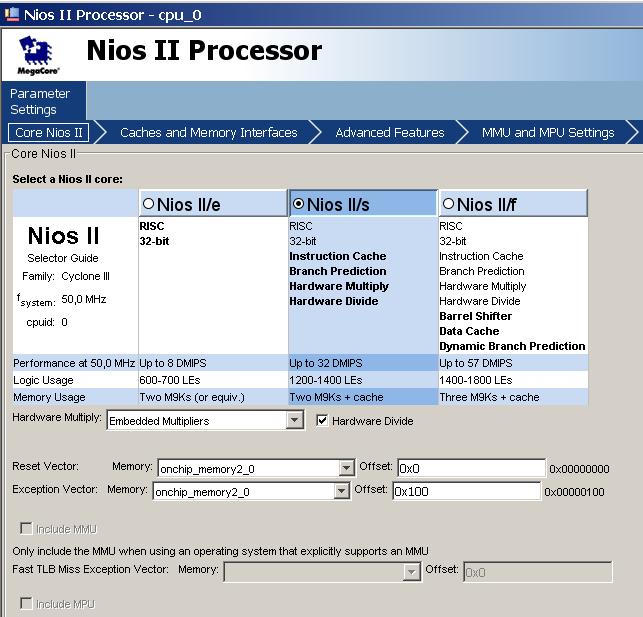This screenshot has width=643, height=617.
Task: Click the disabled Include MPU checkbox
Action: (x=26, y=603)
